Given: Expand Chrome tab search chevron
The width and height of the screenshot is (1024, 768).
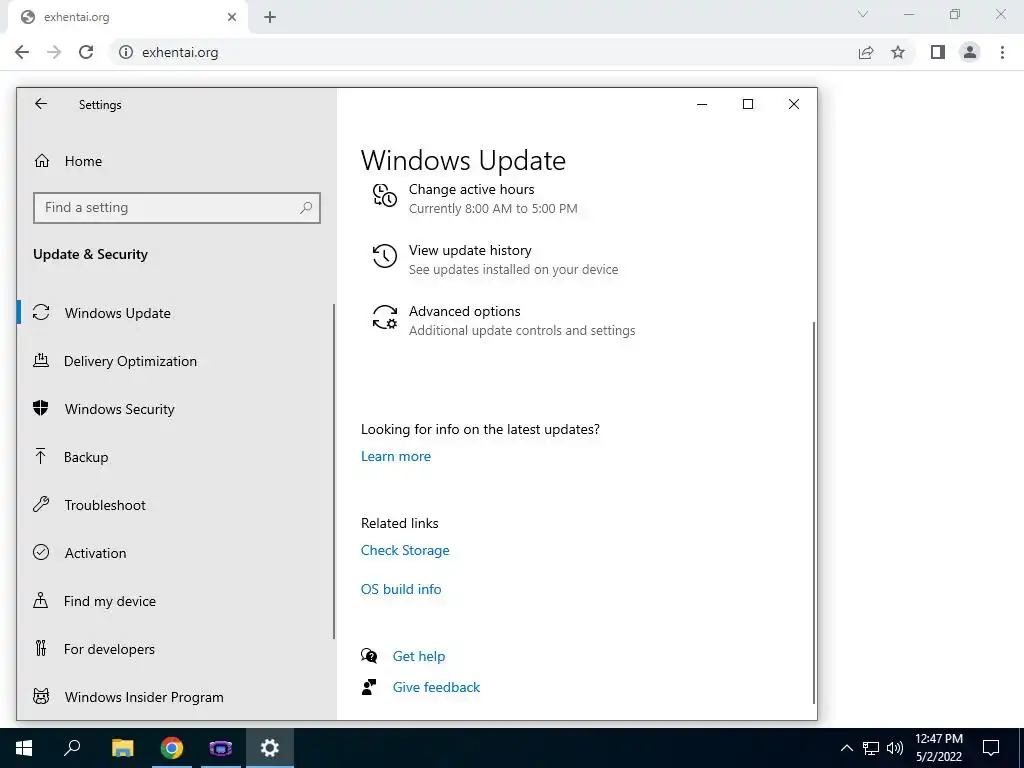Looking at the screenshot, I should (863, 14).
